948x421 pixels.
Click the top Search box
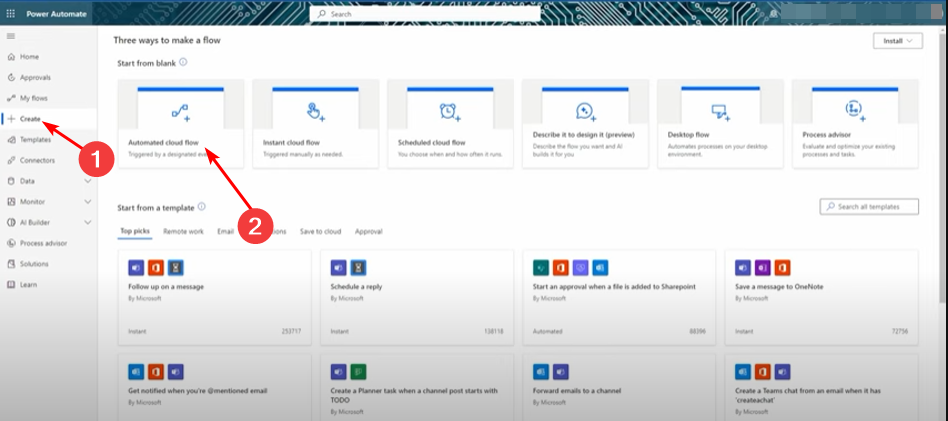[x=424, y=13]
